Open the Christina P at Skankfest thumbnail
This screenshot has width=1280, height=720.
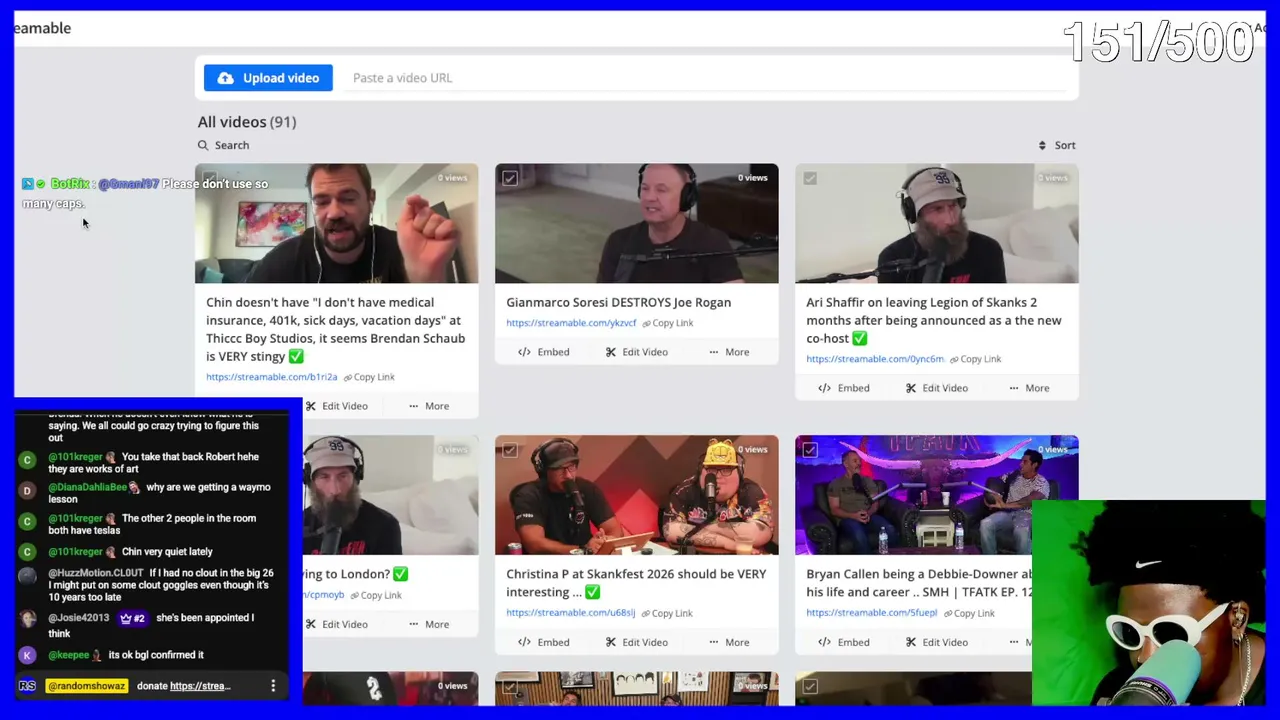pyautogui.click(x=636, y=495)
